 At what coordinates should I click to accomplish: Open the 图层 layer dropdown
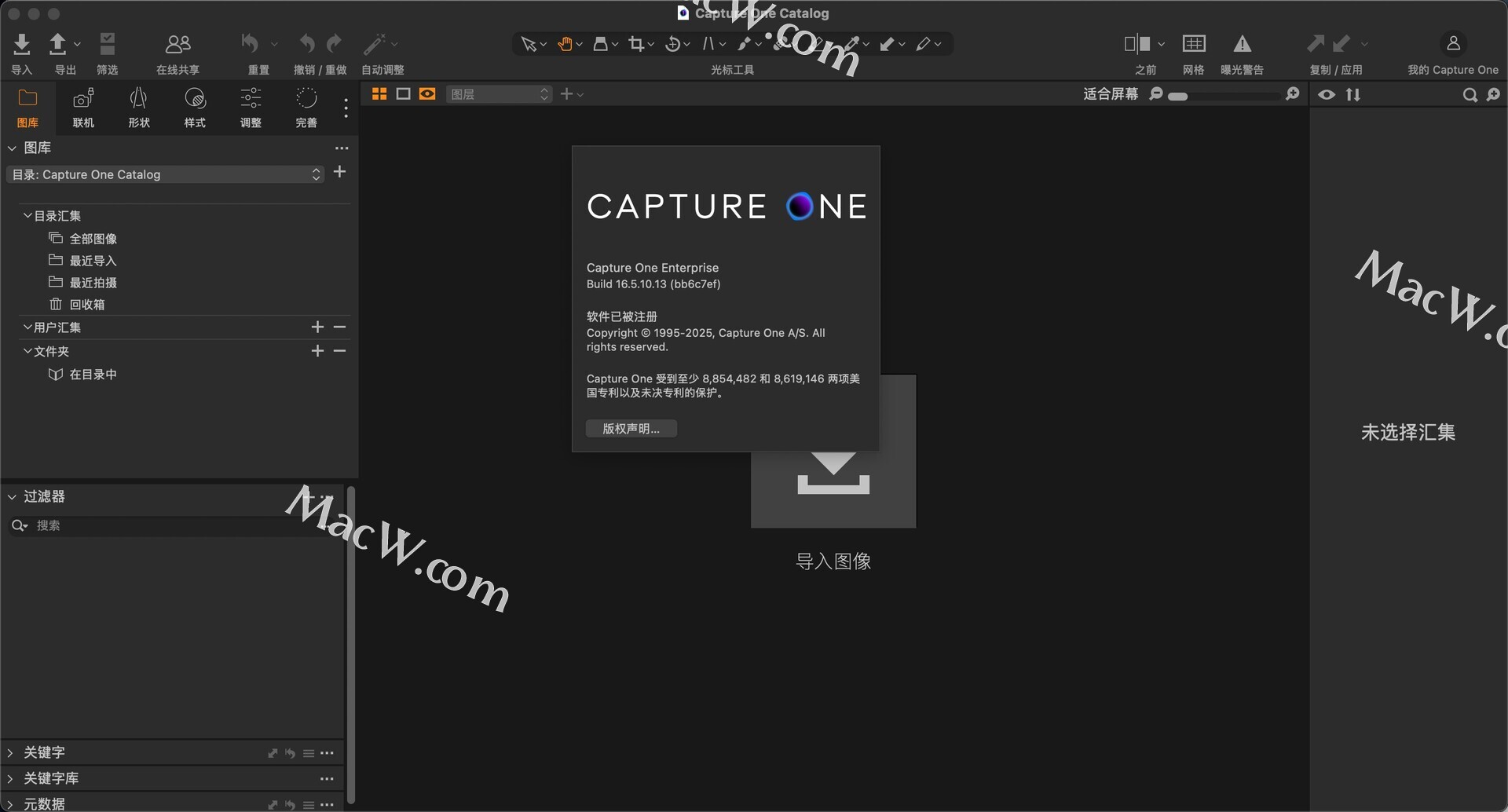tap(499, 94)
